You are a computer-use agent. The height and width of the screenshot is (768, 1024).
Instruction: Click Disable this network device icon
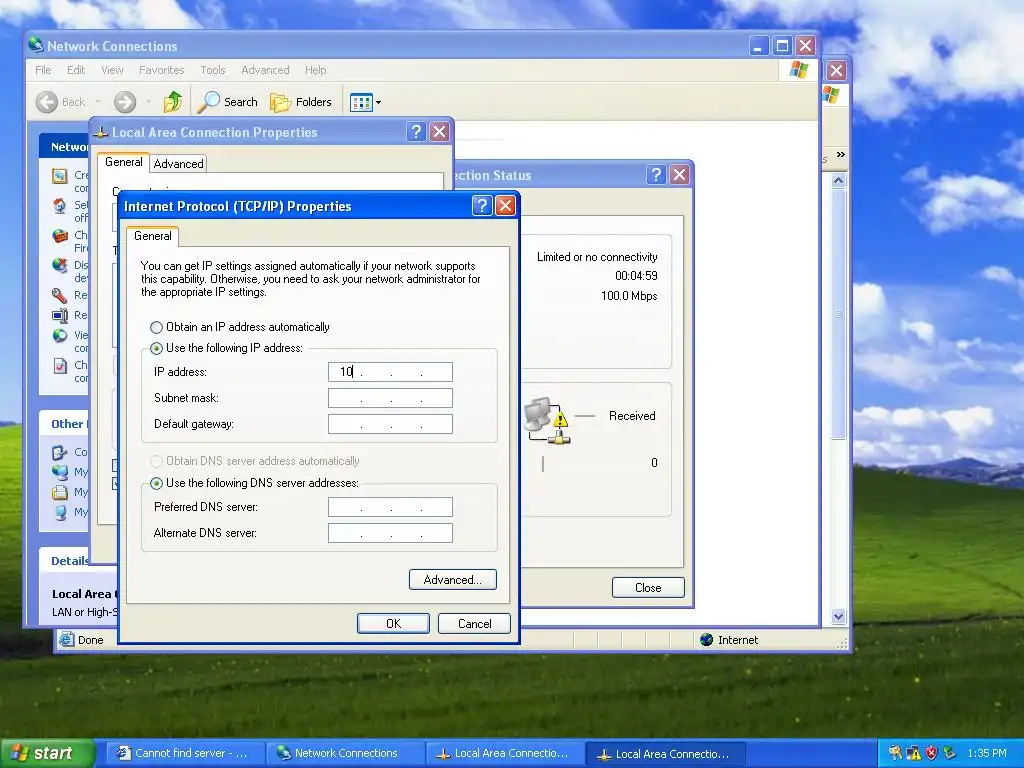(x=59, y=265)
